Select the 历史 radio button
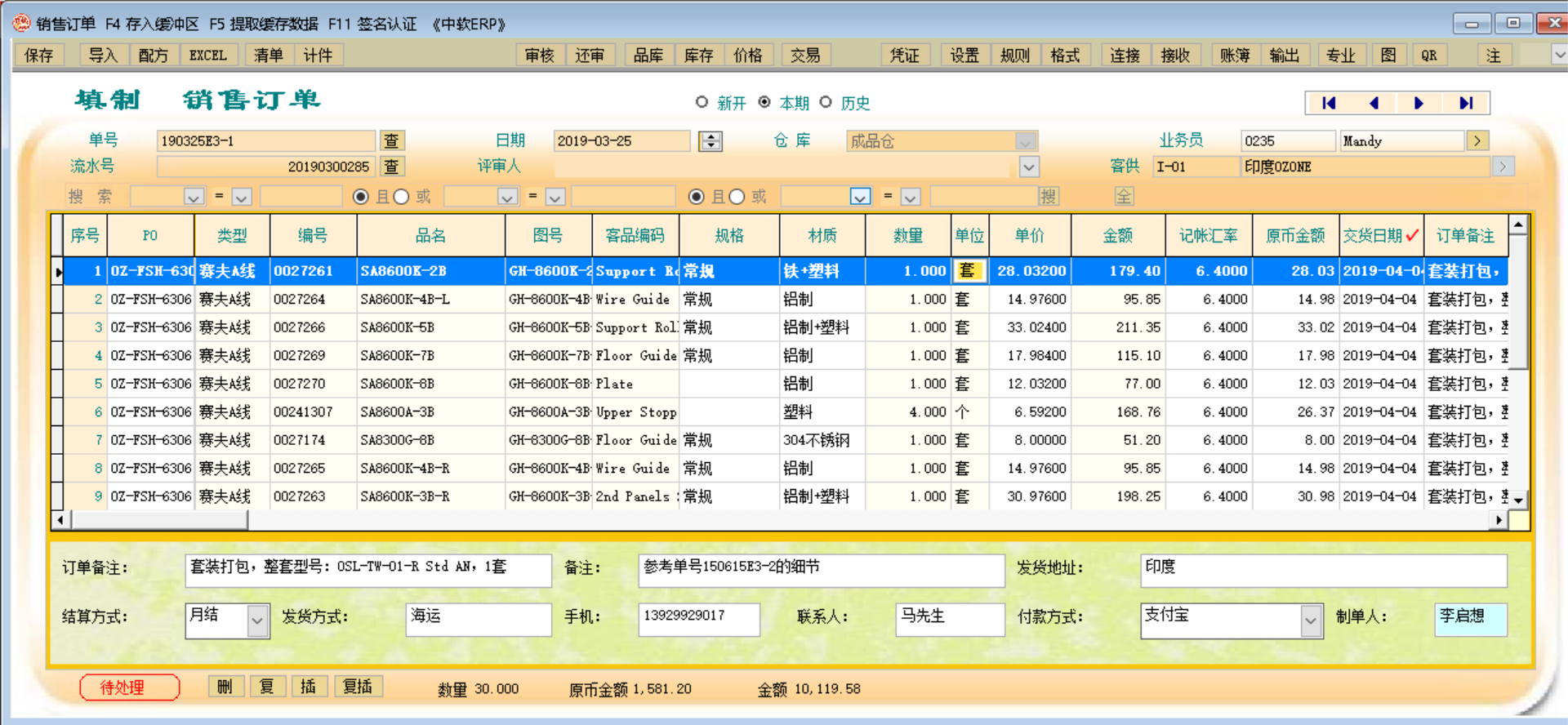 (x=826, y=102)
